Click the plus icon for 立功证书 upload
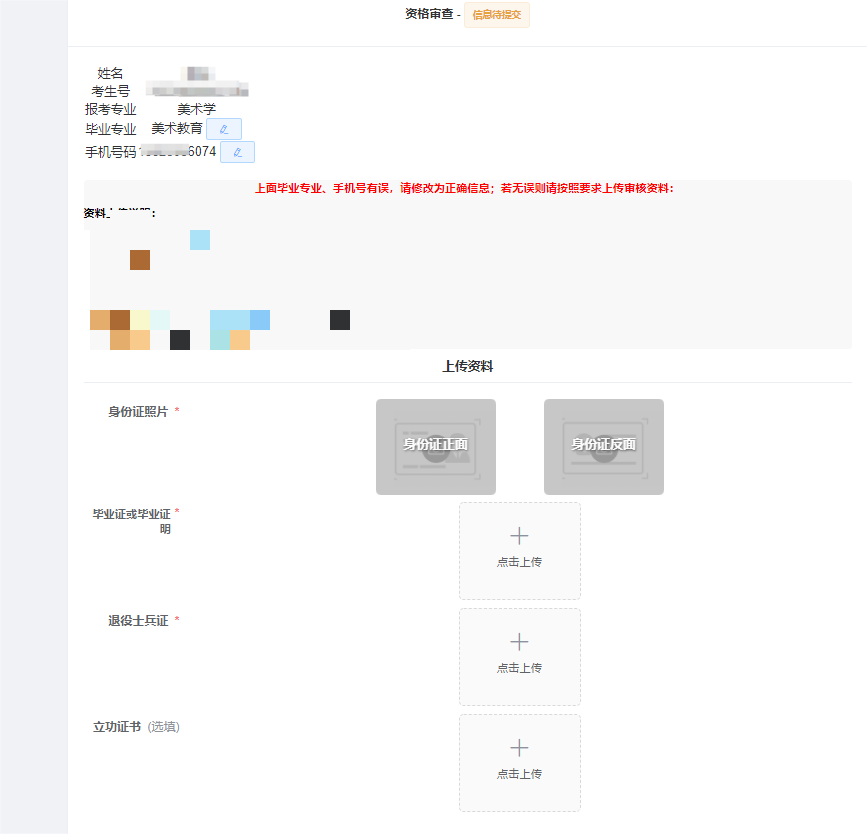The height and width of the screenshot is (834, 867). (x=519, y=749)
